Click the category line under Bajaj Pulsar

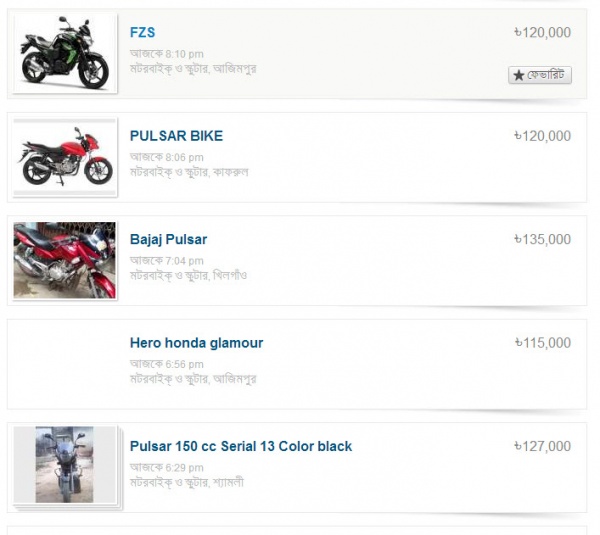click(188, 274)
